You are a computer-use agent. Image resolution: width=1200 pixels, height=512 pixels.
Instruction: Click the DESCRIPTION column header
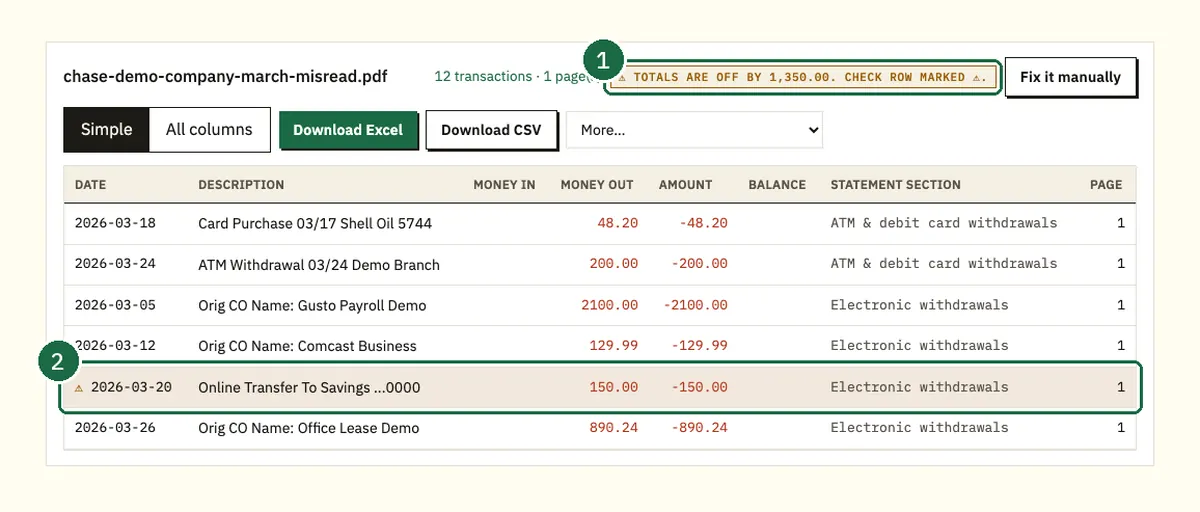241,185
